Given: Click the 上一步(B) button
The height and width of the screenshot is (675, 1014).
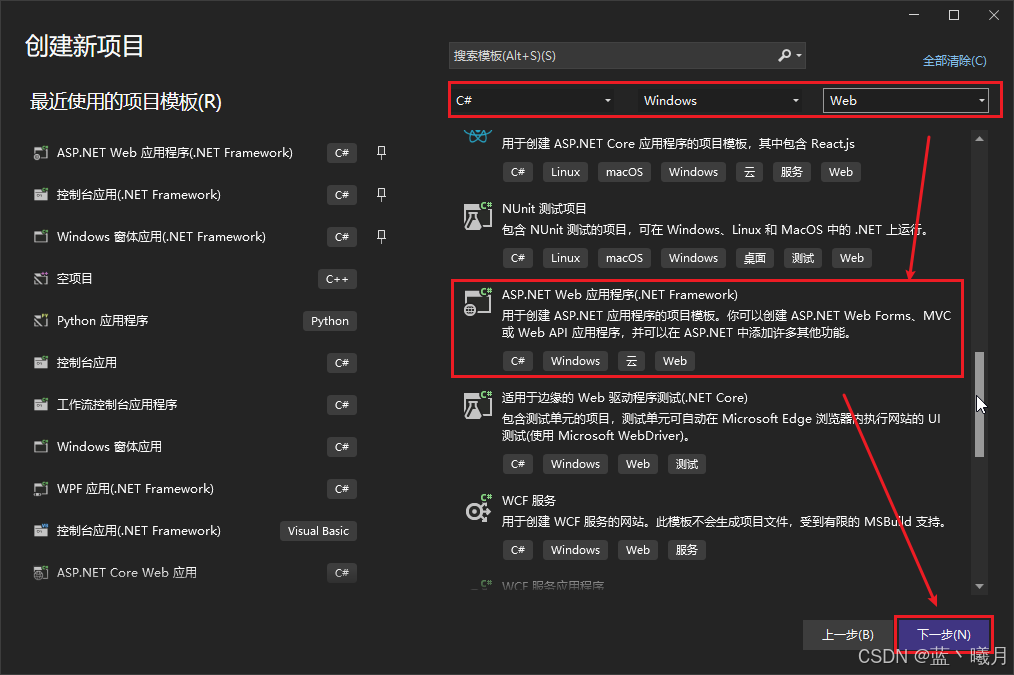Looking at the screenshot, I should (x=848, y=635).
